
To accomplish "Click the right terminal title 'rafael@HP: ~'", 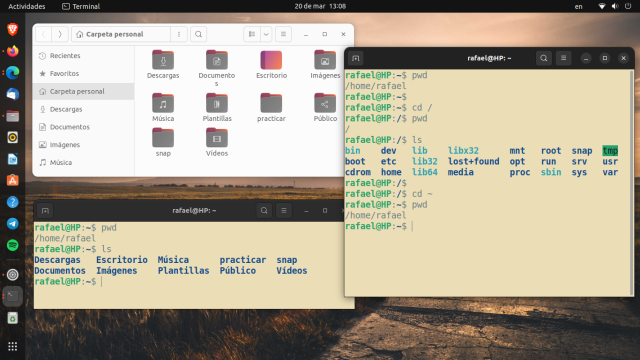I will (489, 58).
